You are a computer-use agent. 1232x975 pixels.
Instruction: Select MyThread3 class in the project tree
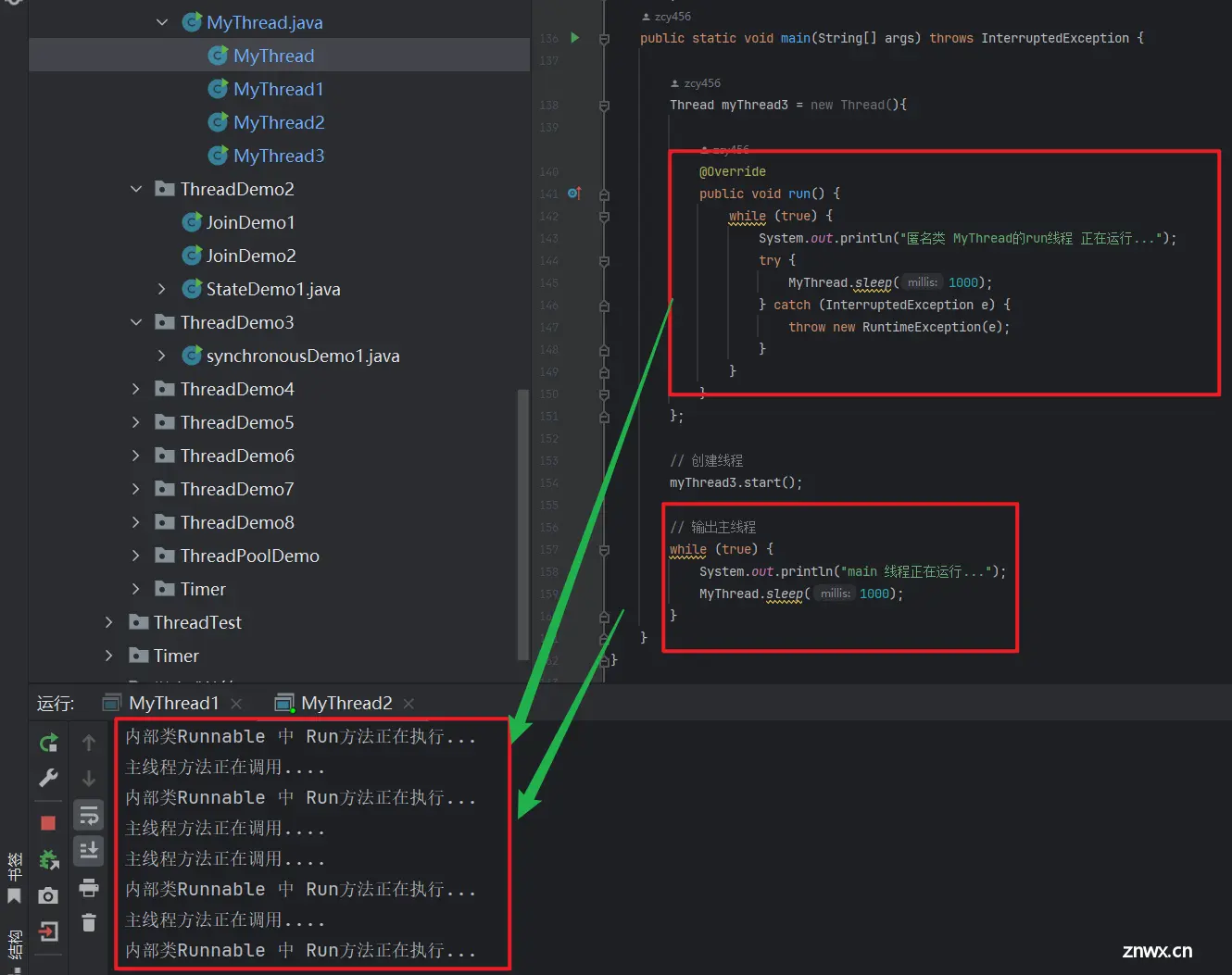[279, 156]
